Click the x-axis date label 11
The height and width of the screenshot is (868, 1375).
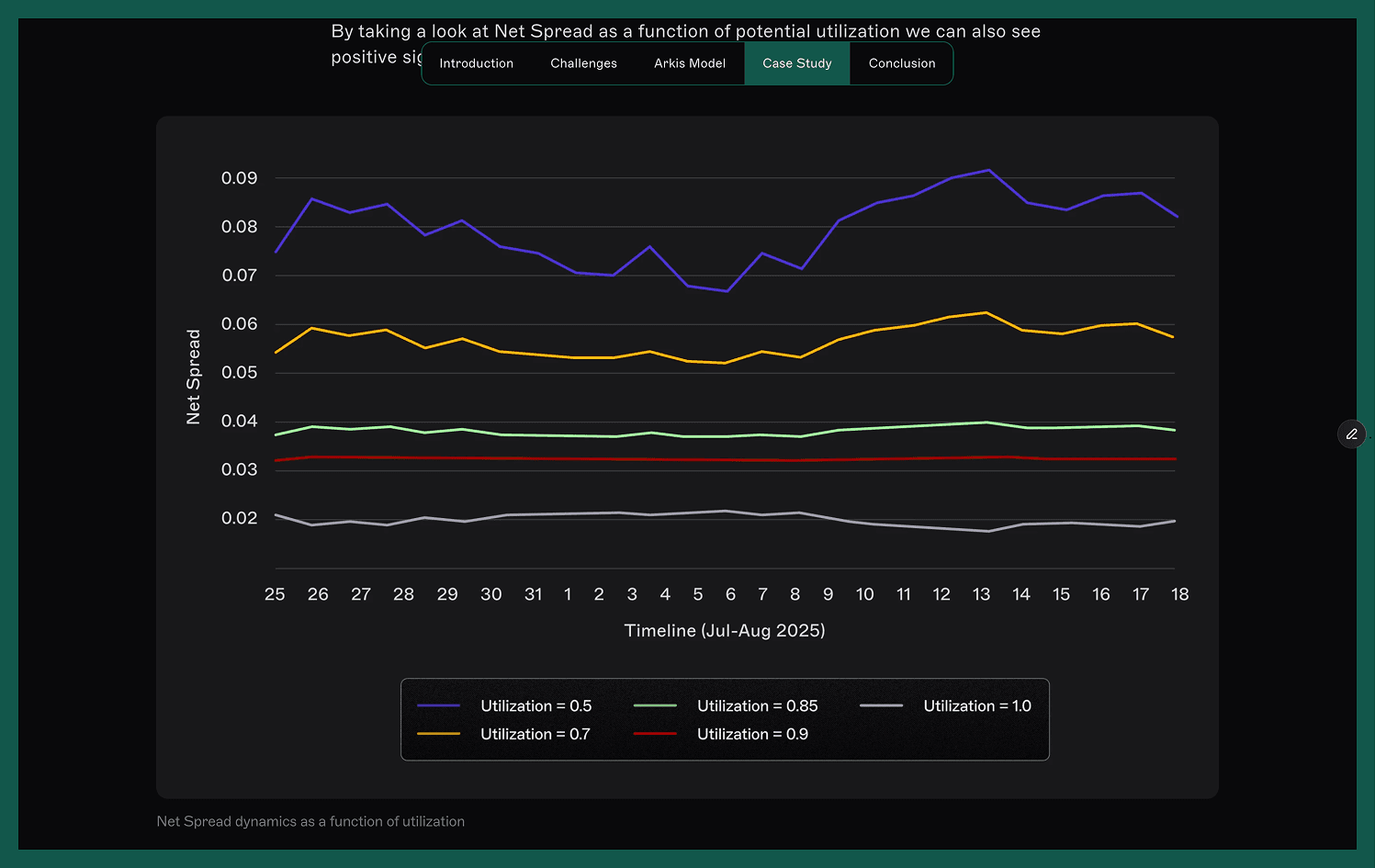904,594
